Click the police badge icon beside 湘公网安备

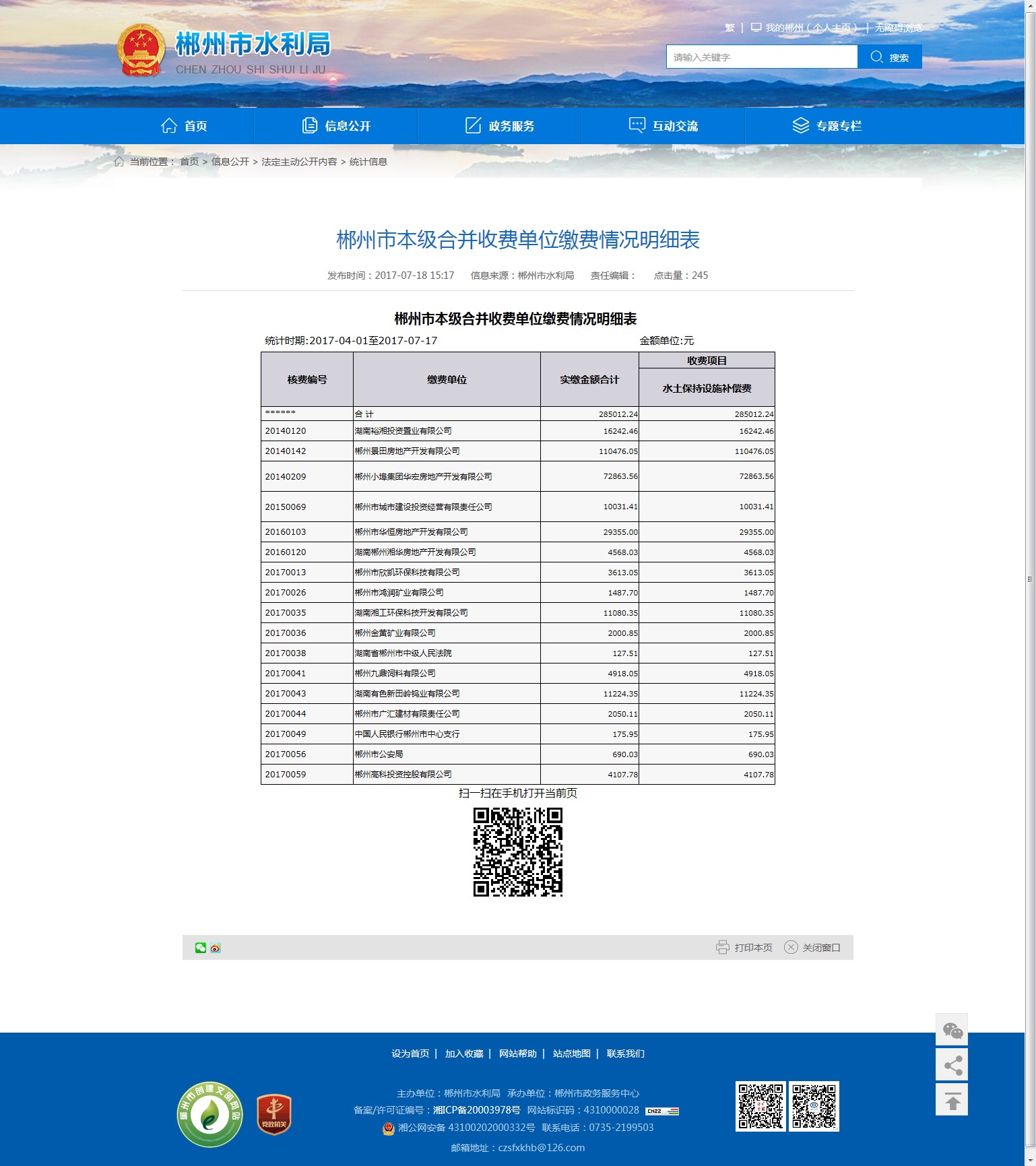click(389, 1128)
